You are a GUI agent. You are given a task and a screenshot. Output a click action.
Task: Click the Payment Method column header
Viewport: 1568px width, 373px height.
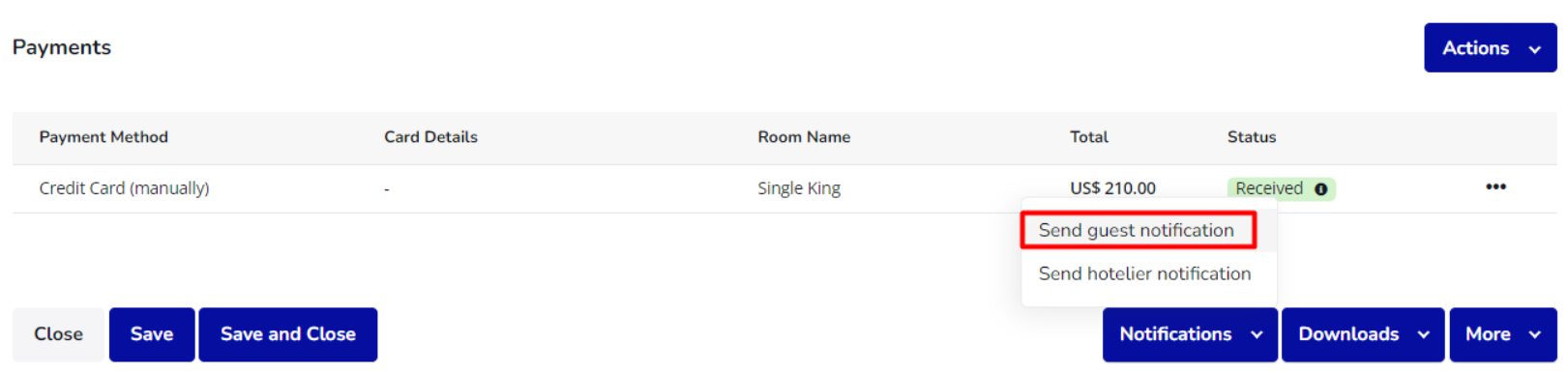(x=104, y=137)
